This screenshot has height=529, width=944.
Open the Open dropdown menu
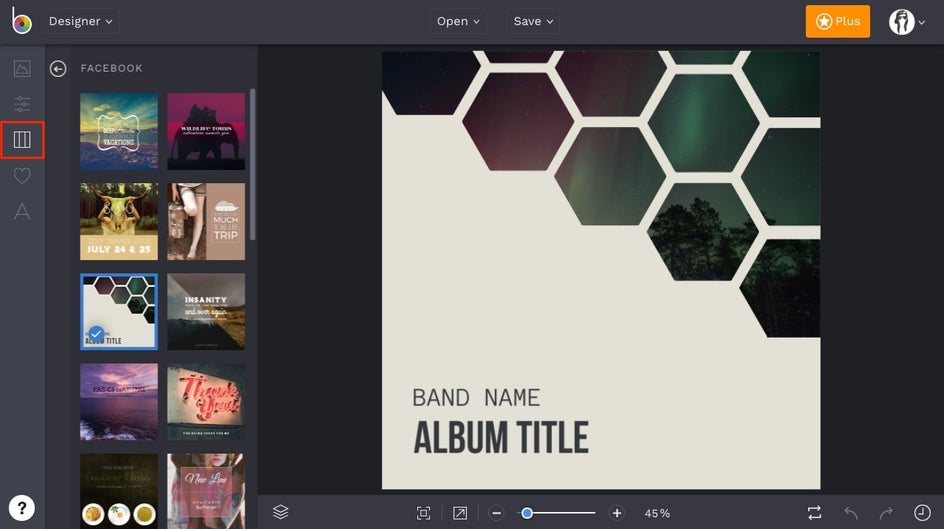(x=458, y=21)
